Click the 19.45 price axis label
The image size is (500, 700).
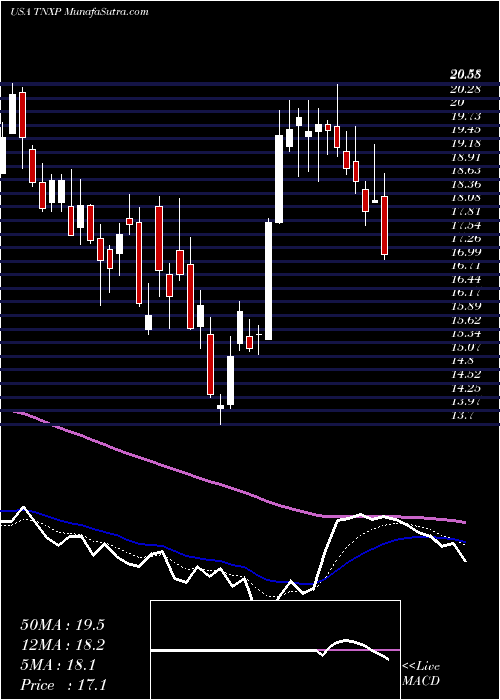466,130
